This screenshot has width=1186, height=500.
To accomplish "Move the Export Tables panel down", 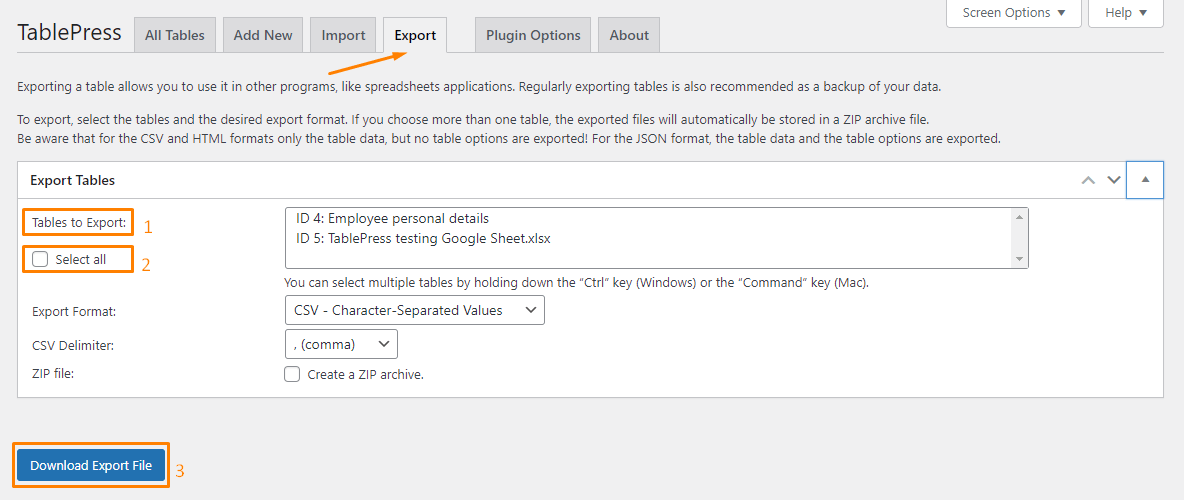I will tap(1113, 180).
